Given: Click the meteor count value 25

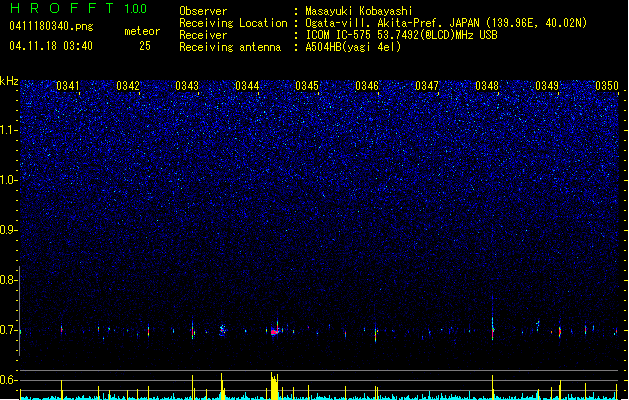Looking at the screenshot, I should click(x=145, y=46).
